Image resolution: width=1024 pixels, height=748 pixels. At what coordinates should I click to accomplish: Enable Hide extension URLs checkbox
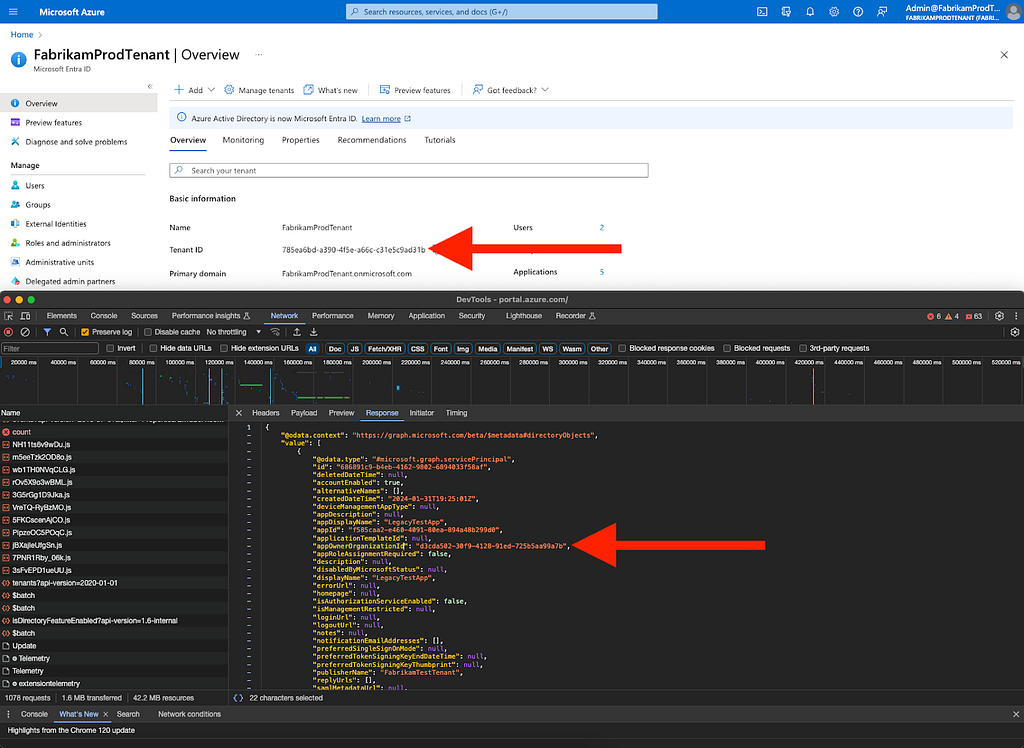point(223,349)
